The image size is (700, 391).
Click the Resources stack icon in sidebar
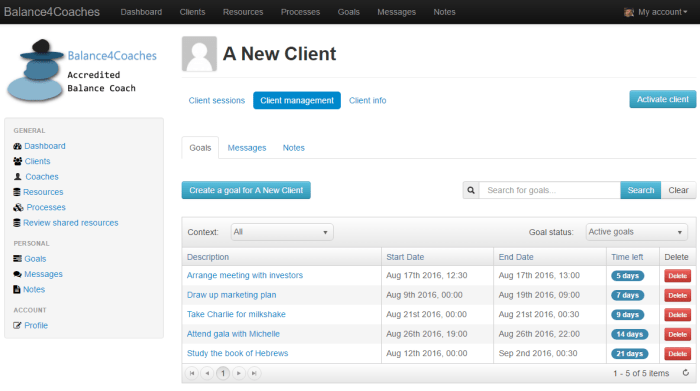pos(17,192)
